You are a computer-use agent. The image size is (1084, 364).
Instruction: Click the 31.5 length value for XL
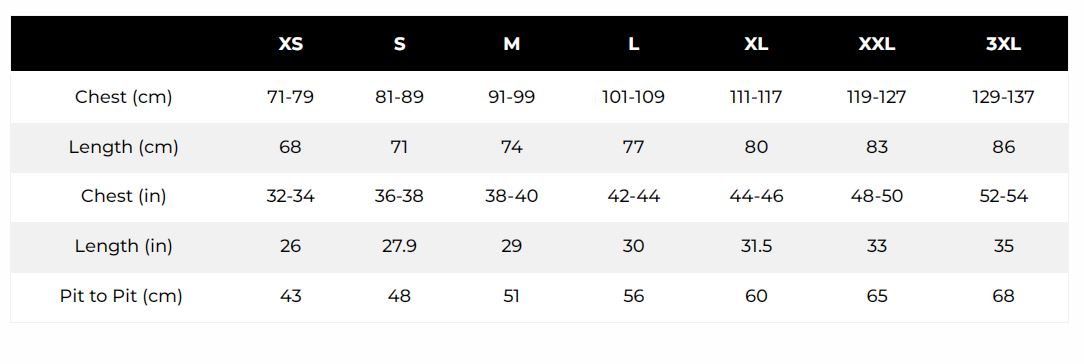756,246
